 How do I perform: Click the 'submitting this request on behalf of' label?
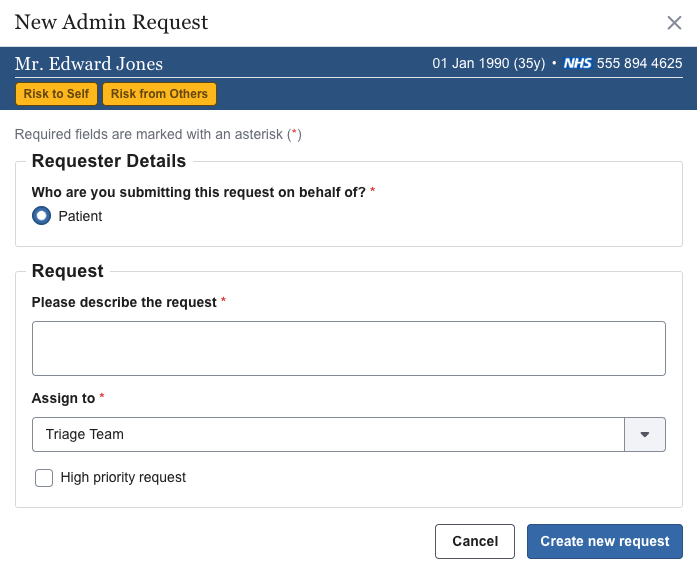click(x=198, y=191)
